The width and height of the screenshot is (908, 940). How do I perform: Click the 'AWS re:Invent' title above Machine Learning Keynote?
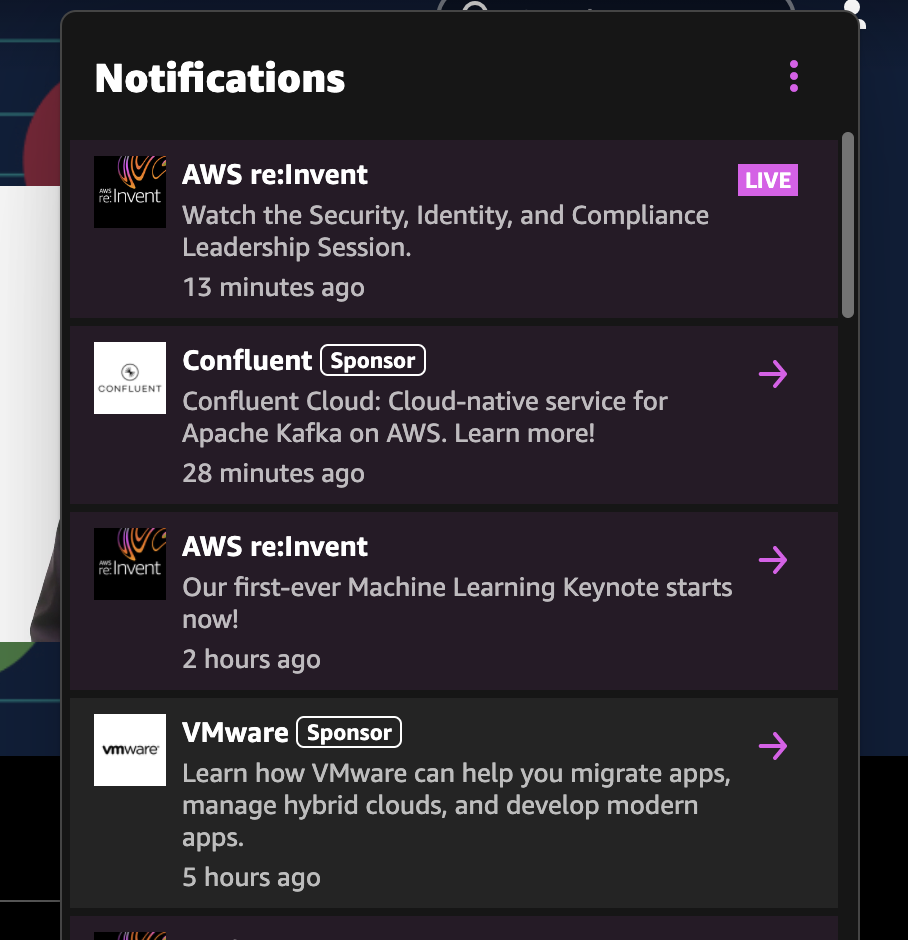coord(274,546)
